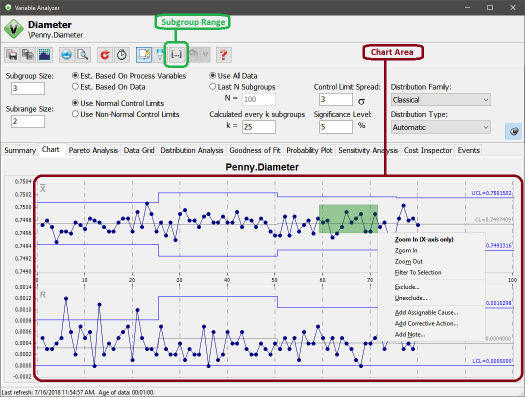Choose Filter To Selection menu entry
This screenshot has height=397, width=525.
pos(432,273)
